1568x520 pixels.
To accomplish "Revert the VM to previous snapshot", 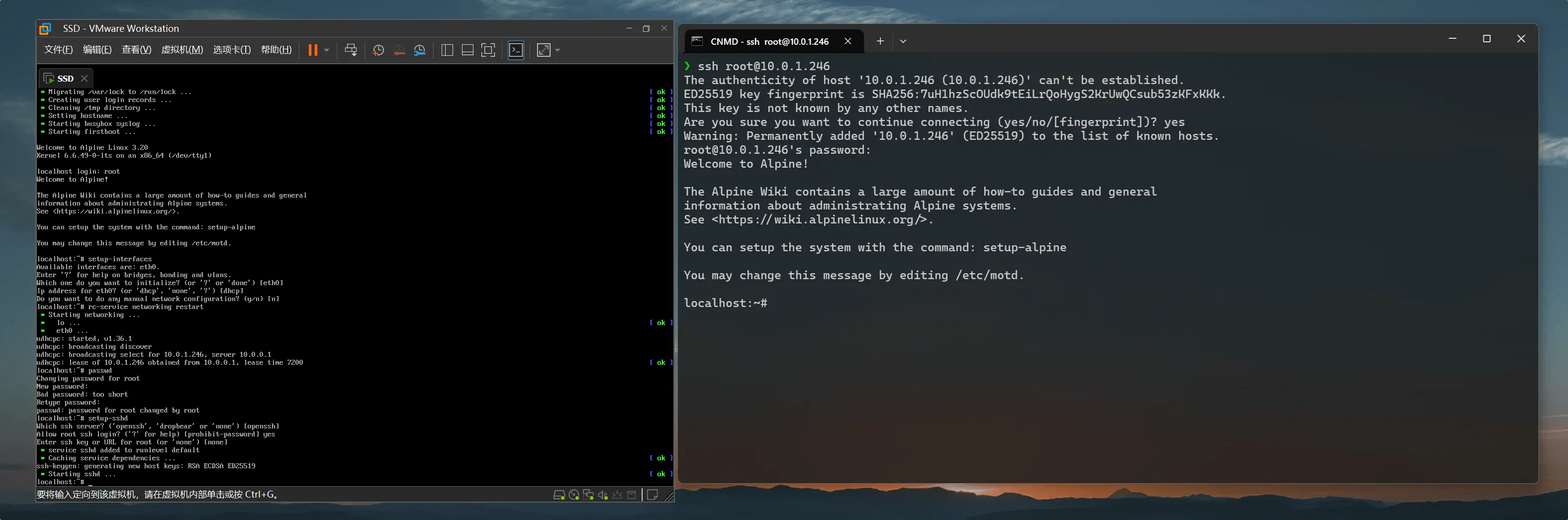I will (x=399, y=50).
